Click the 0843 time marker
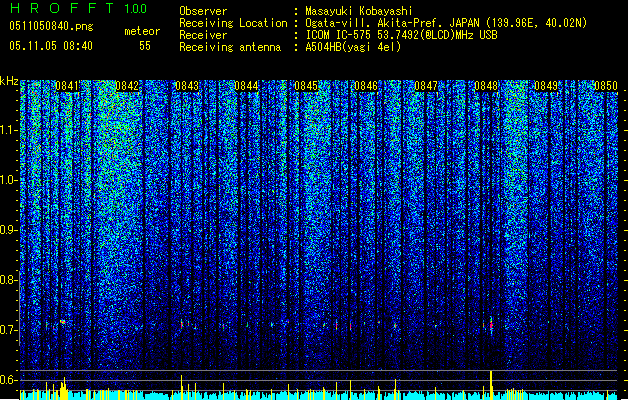Viewport: 629px width, 400px height. (187, 86)
